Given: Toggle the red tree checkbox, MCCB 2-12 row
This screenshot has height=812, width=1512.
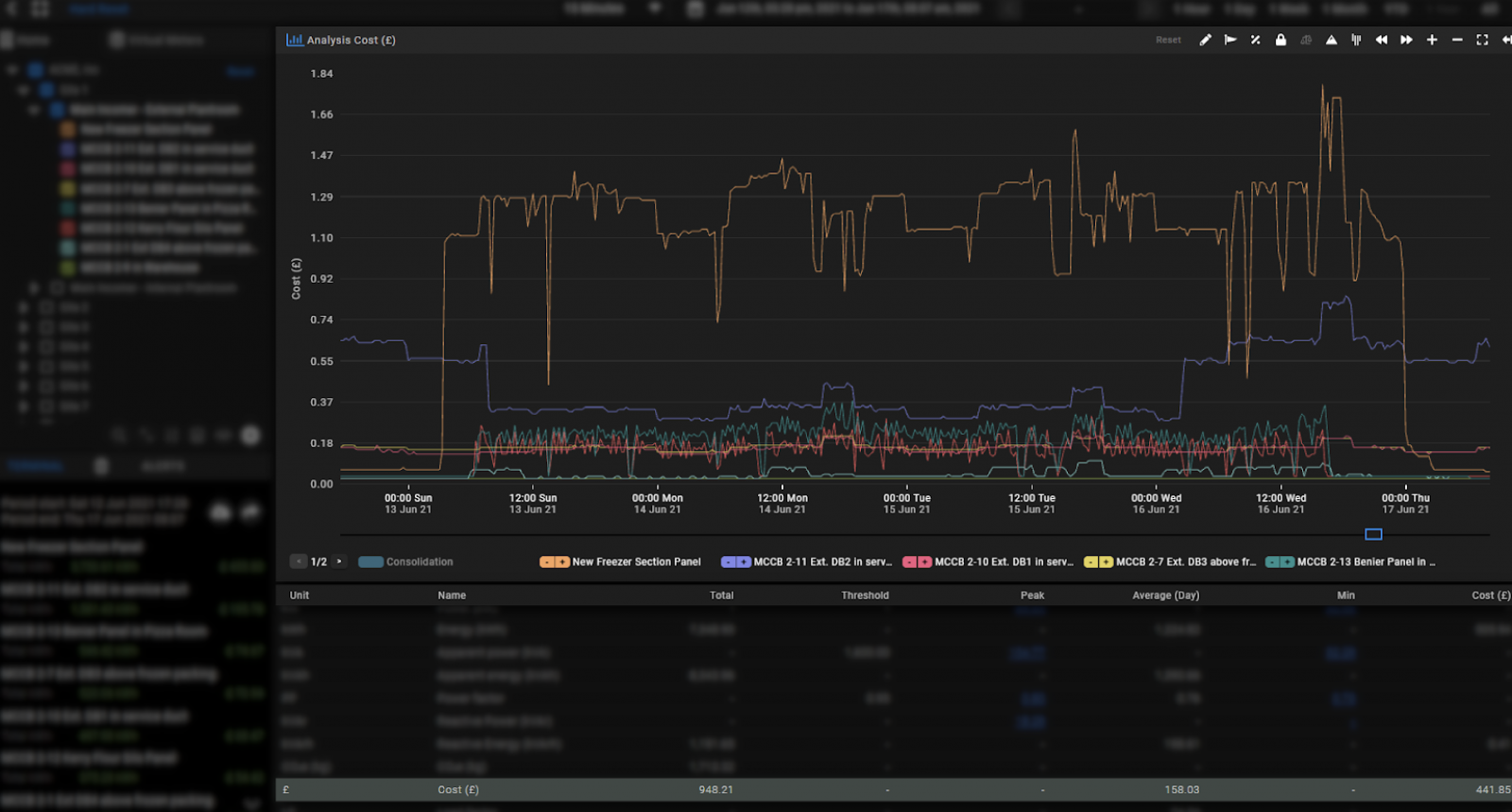Looking at the screenshot, I should (x=68, y=228).
